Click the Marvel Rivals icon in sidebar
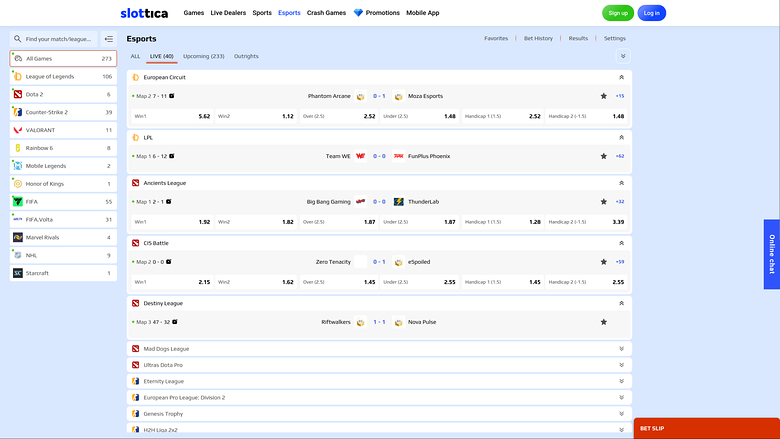780x439 pixels. click(x=18, y=237)
